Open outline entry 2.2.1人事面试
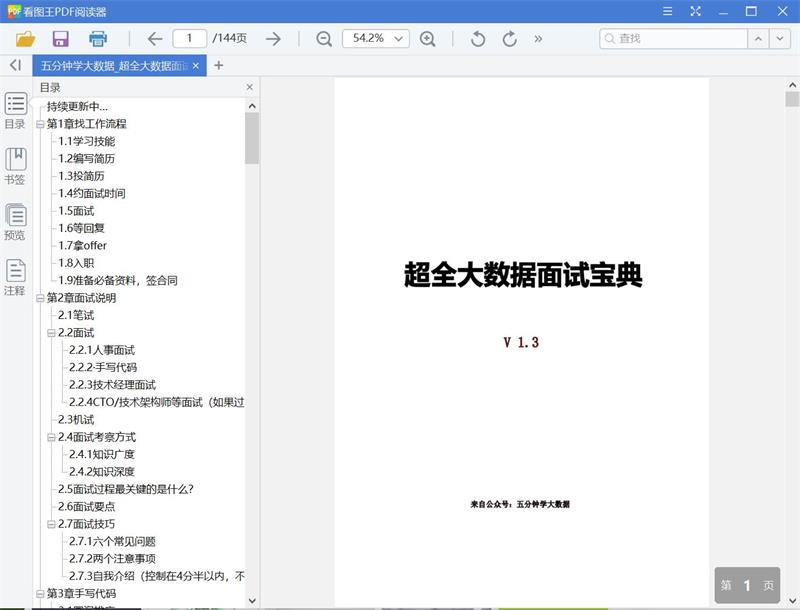 tap(102, 350)
